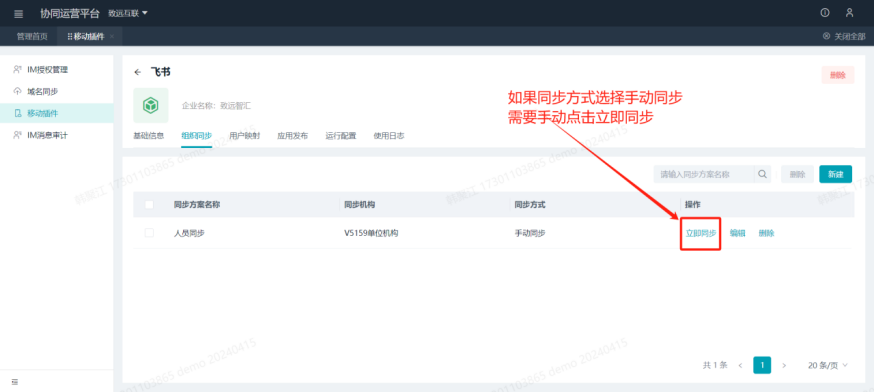Click the IM授权管理 sidebar icon

[17, 70]
